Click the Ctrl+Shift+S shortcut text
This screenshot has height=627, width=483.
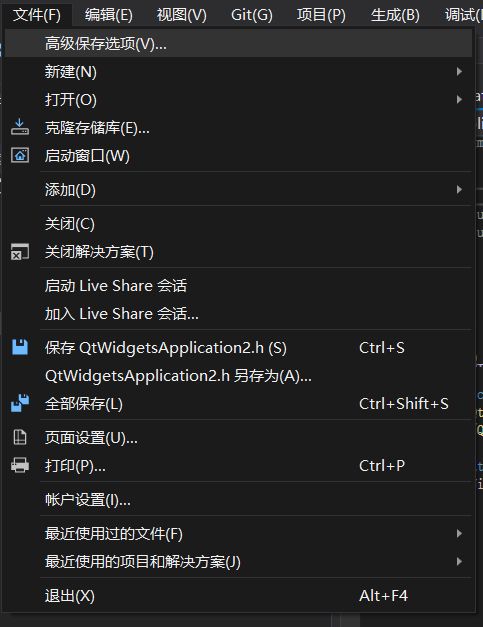click(x=404, y=403)
